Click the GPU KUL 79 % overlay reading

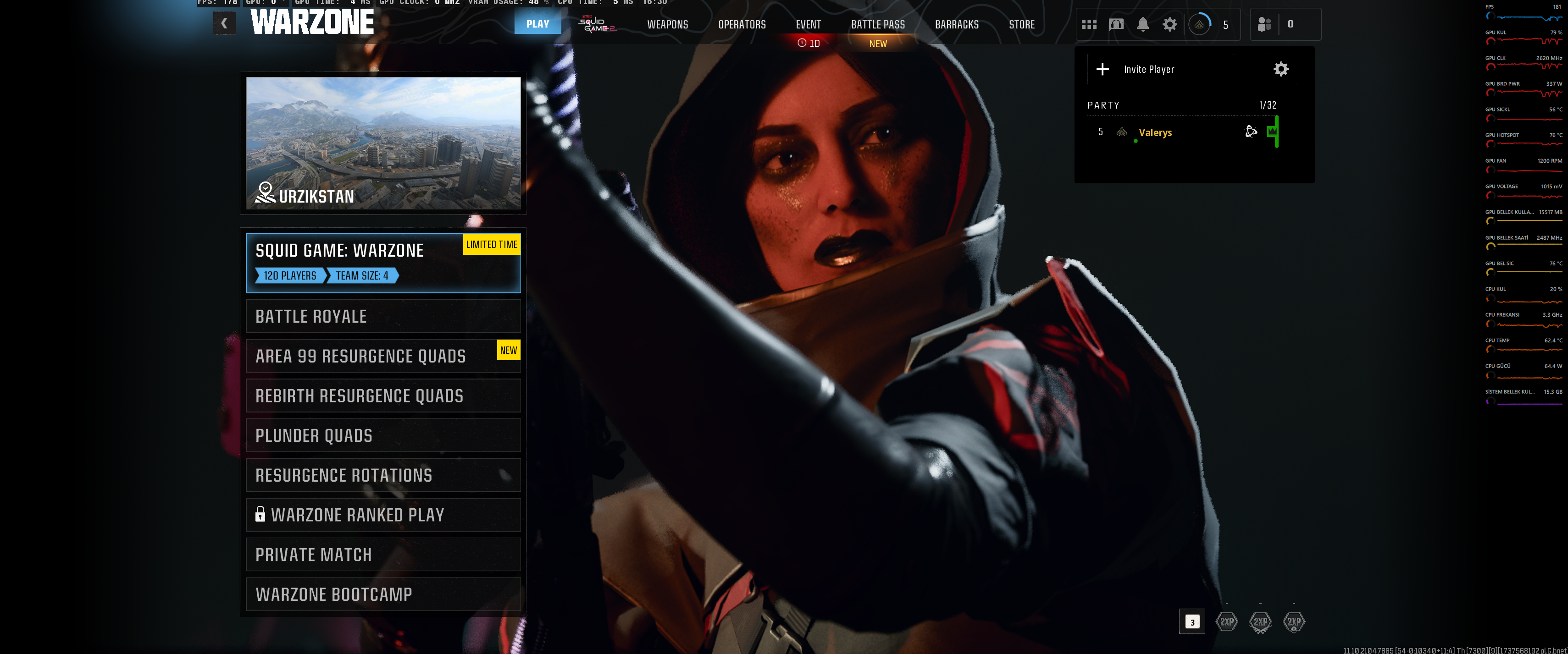(x=1523, y=37)
